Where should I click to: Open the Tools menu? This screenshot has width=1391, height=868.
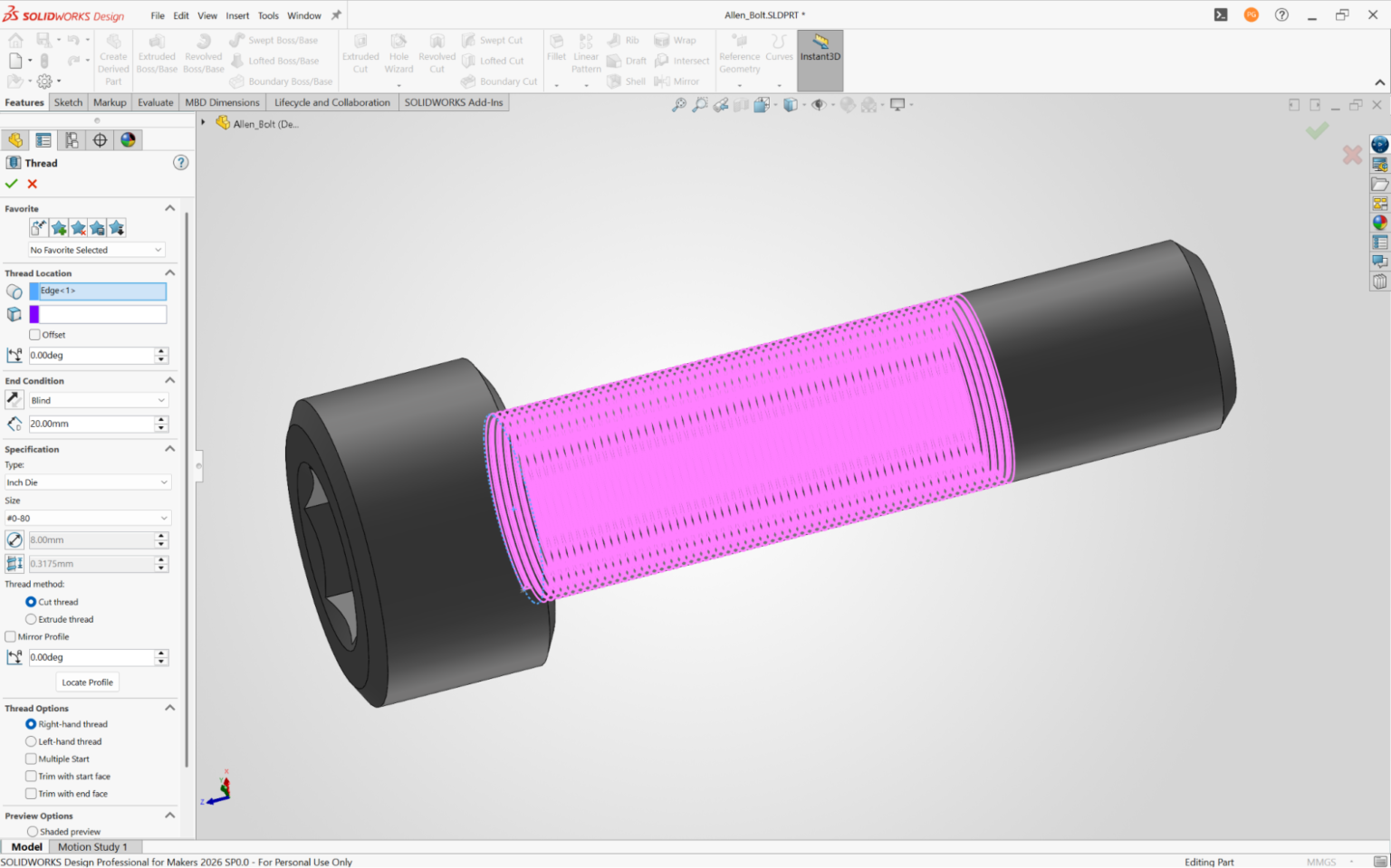click(268, 15)
